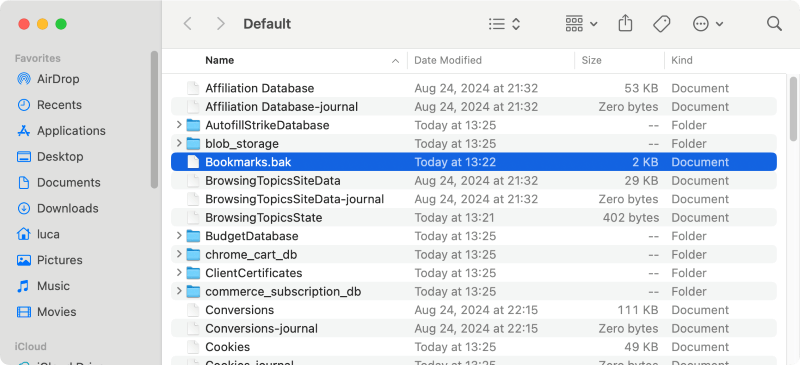Click the commerce_subscription_db folder icon
The width and height of the screenshot is (800, 365).
pyautogui.click(x=193, y=291)
